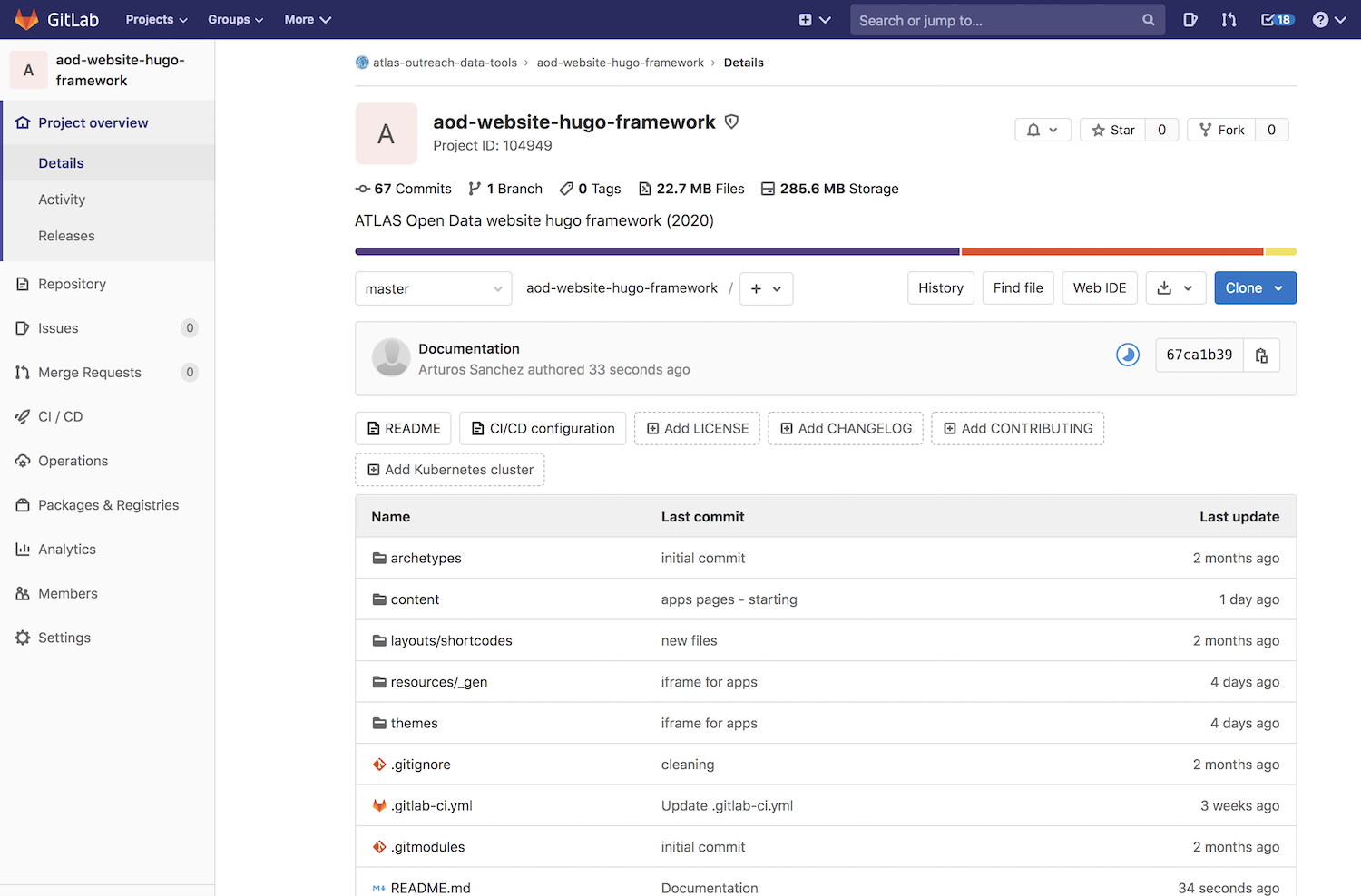Click the search magnifier icon
The image size is (1361, 896).
click(x=1148, y=20)
